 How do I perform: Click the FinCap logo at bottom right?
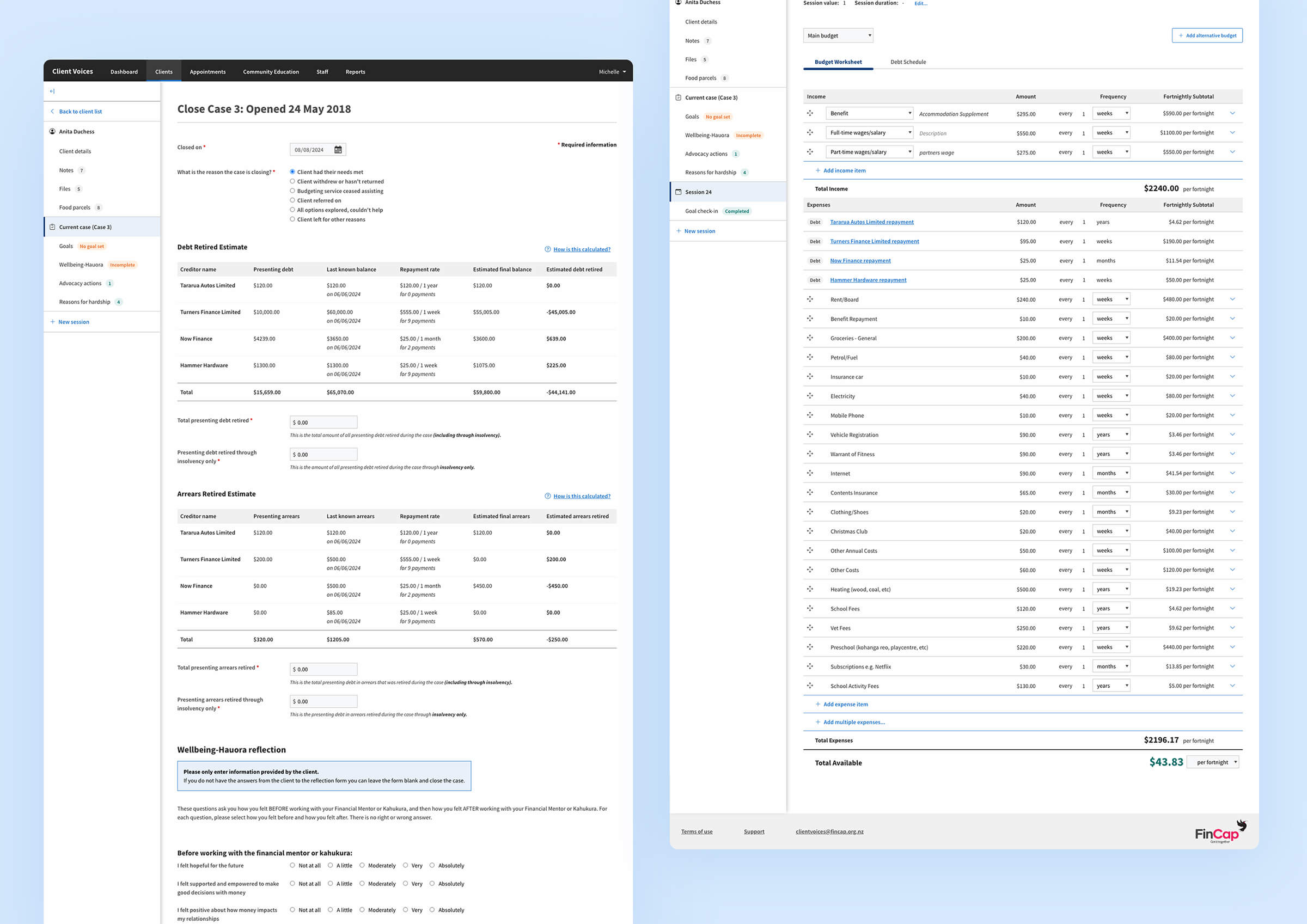[1218, 833]
